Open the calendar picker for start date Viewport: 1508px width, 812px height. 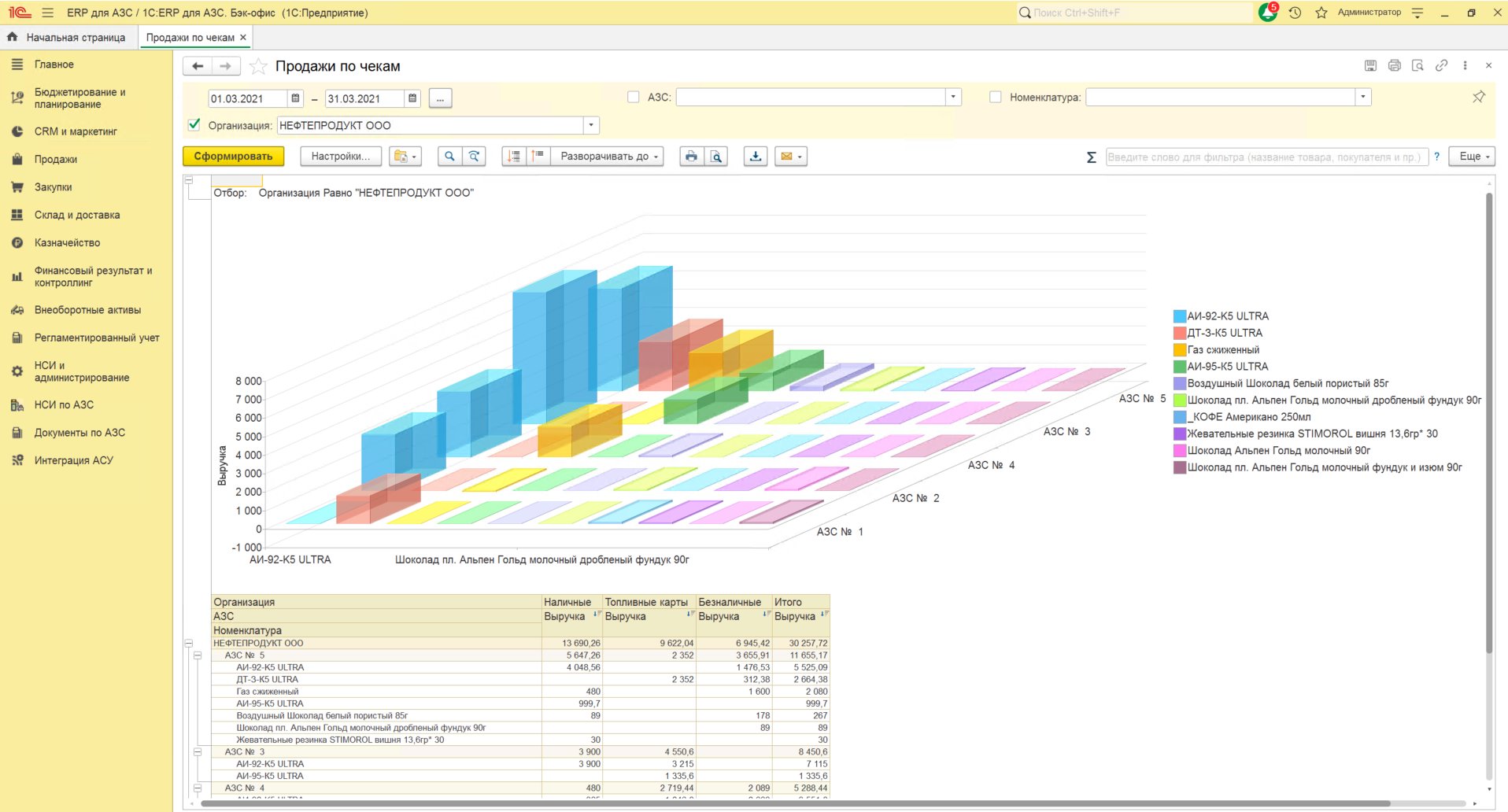tap(296, 98)
